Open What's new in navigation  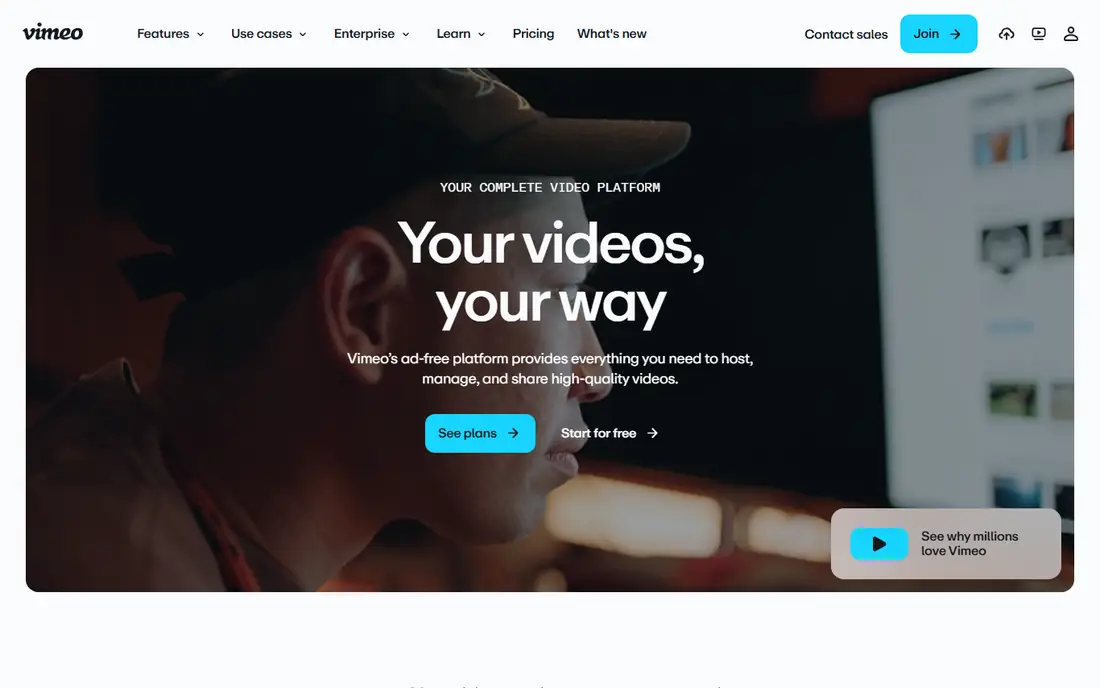(612, 34)
